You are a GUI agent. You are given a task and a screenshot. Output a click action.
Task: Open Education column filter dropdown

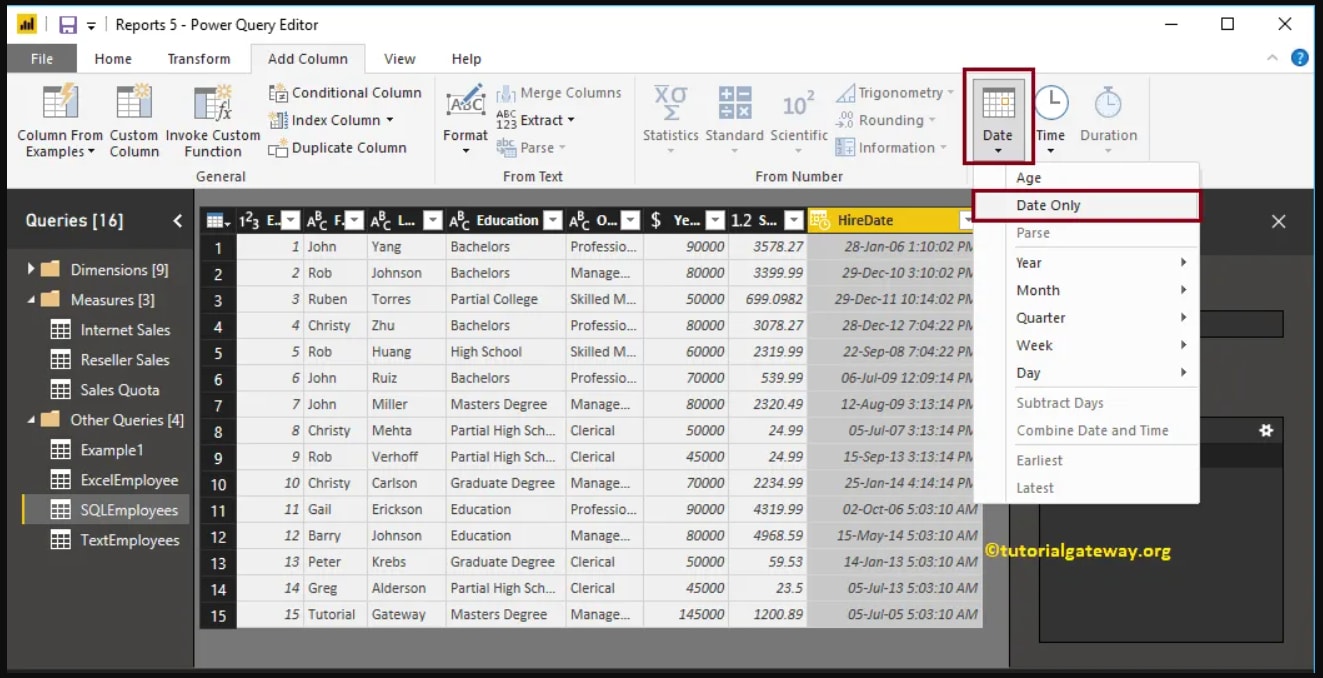[553, 221]
